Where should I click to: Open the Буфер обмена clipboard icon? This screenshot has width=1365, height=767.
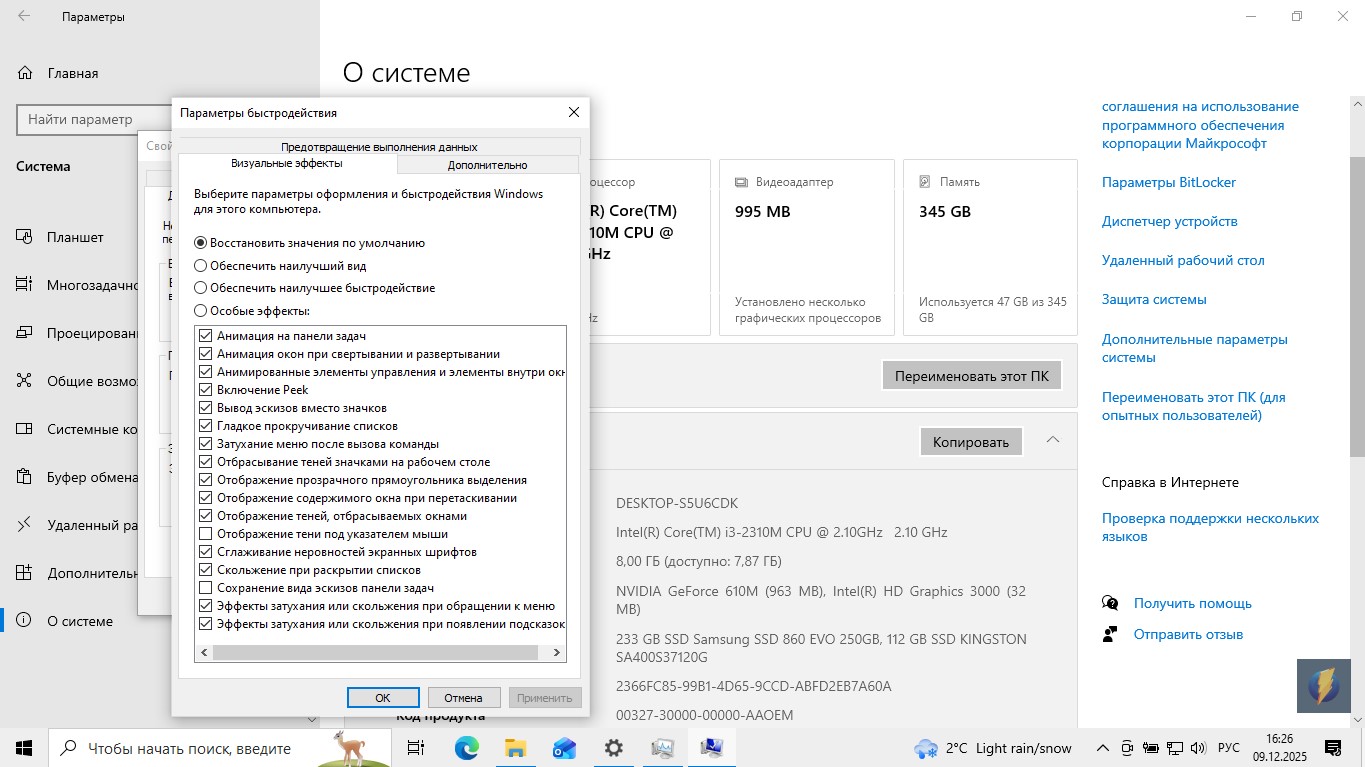click(25, 477)
